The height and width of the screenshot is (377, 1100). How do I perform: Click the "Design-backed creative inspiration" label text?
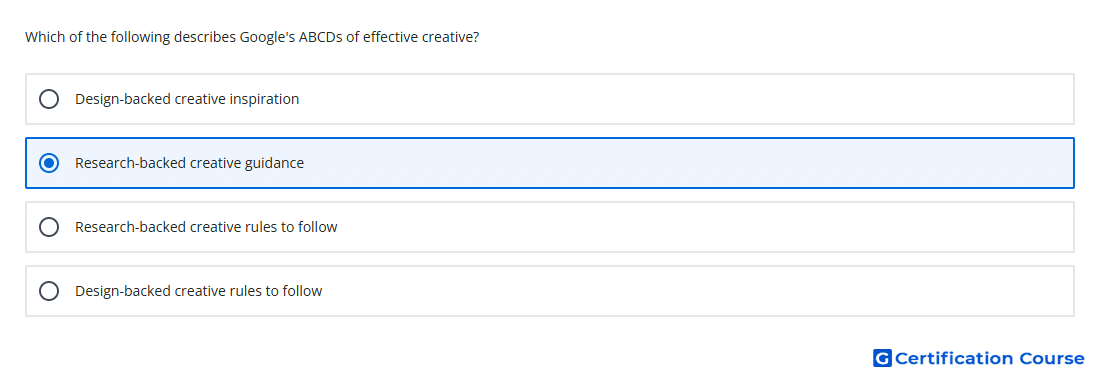(187, 99)
